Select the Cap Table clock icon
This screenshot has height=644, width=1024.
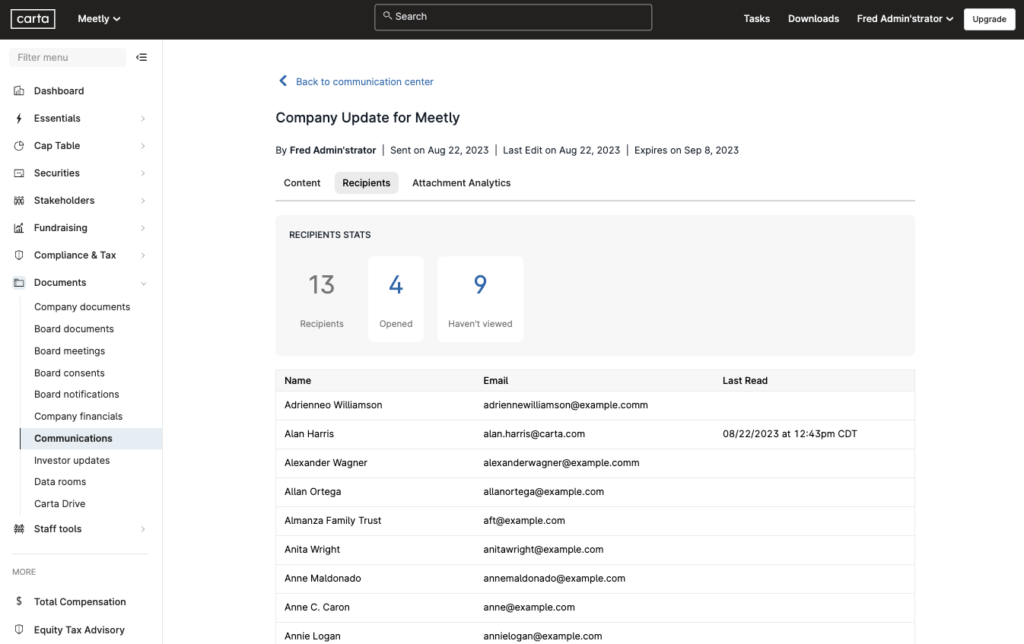pos(18,145)
